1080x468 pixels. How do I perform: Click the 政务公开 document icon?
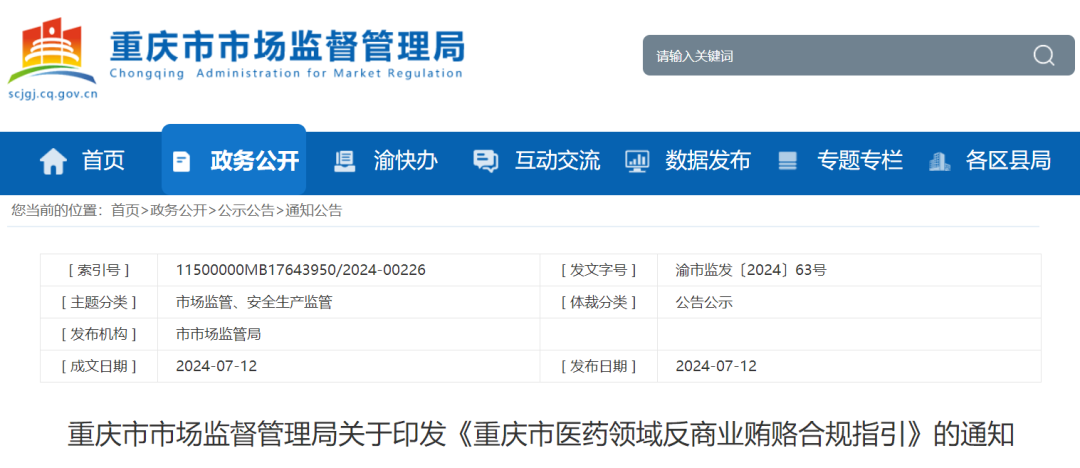181,161
